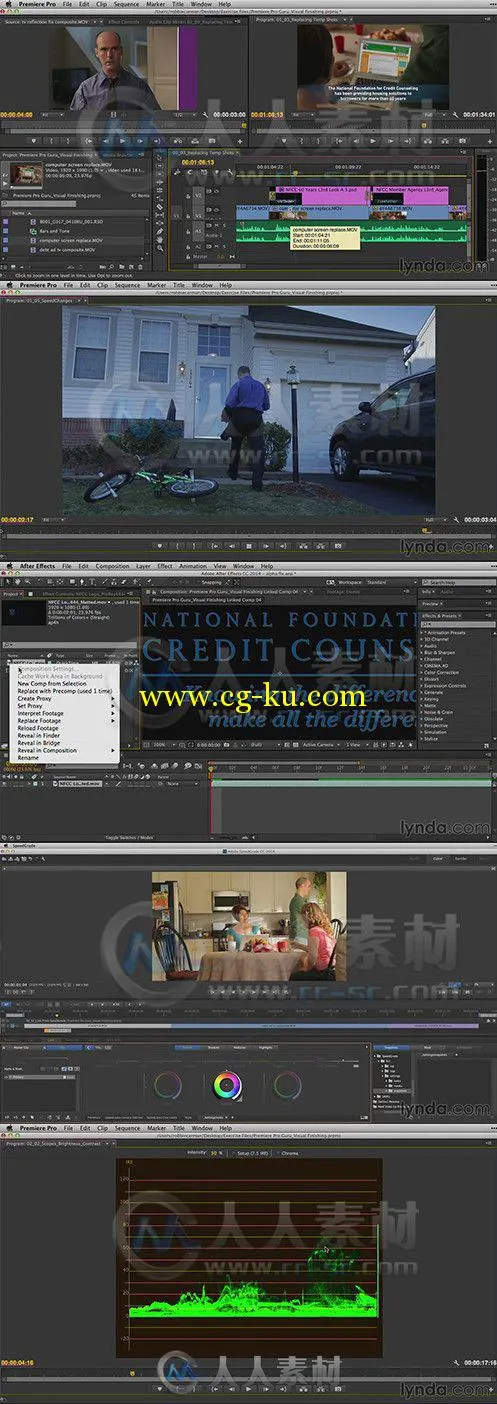This screenshot has width=497, height=1404.
Task: Click Search Help field in After Effects
Action: 455,581
